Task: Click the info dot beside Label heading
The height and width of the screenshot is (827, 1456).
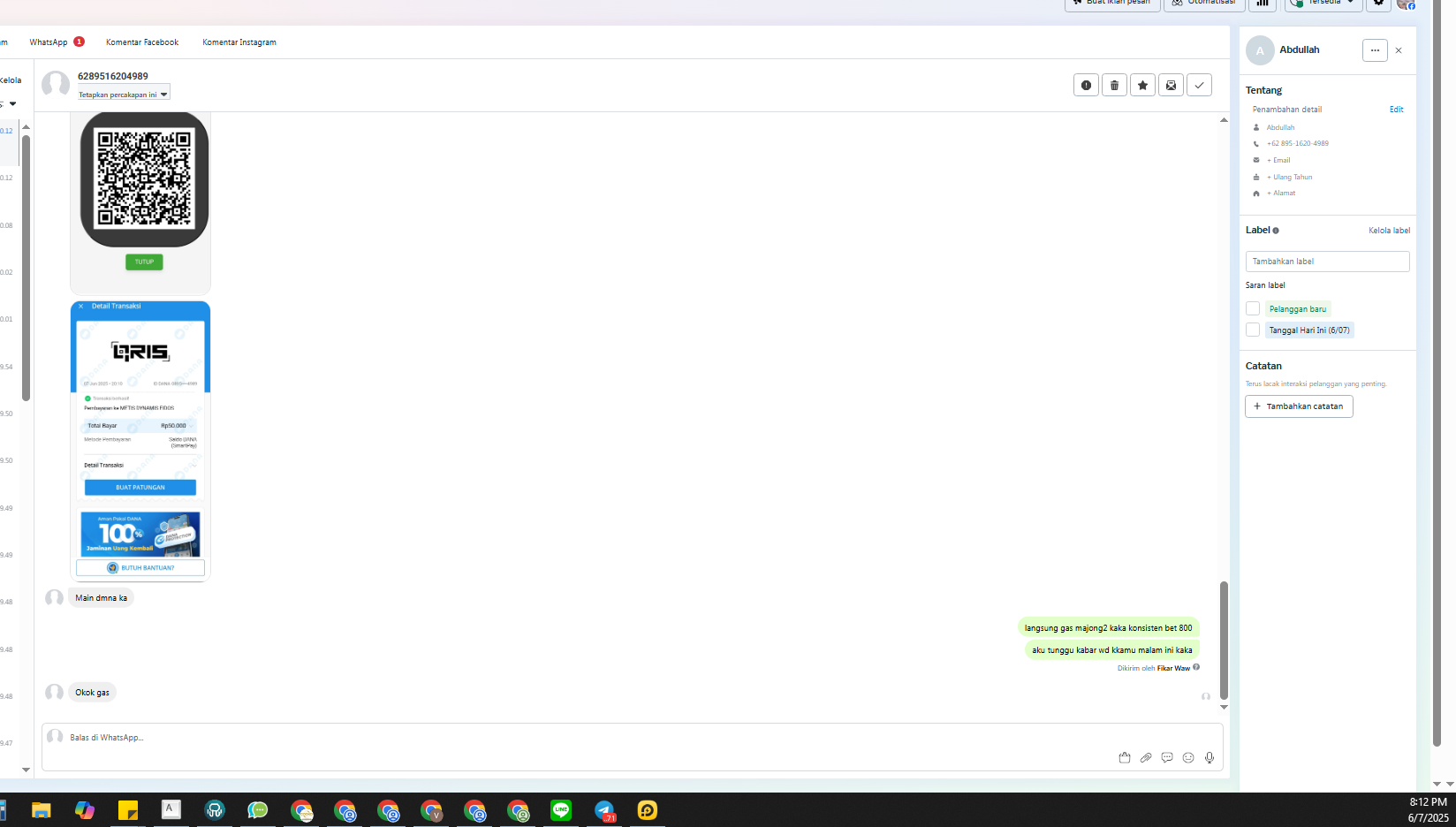Action: [x=1276, y=231]
